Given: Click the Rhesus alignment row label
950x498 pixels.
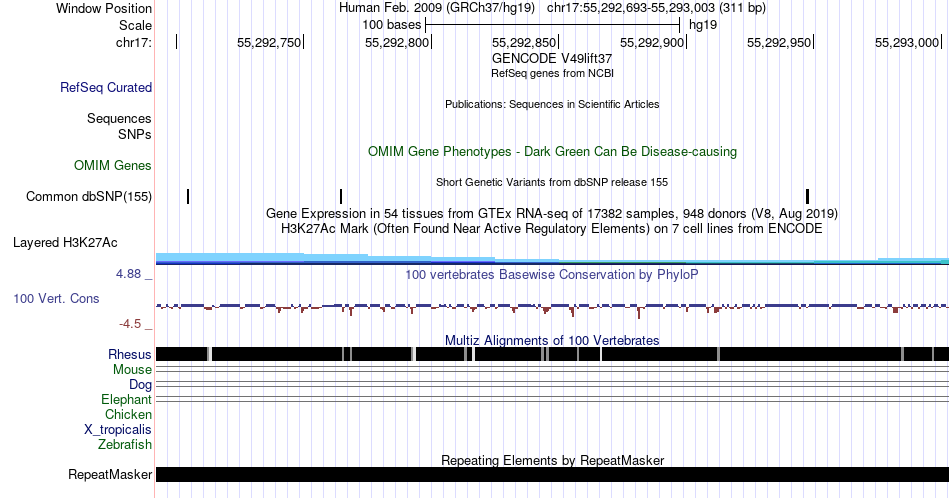Looking at the screenshot, I should pos(130,354).
